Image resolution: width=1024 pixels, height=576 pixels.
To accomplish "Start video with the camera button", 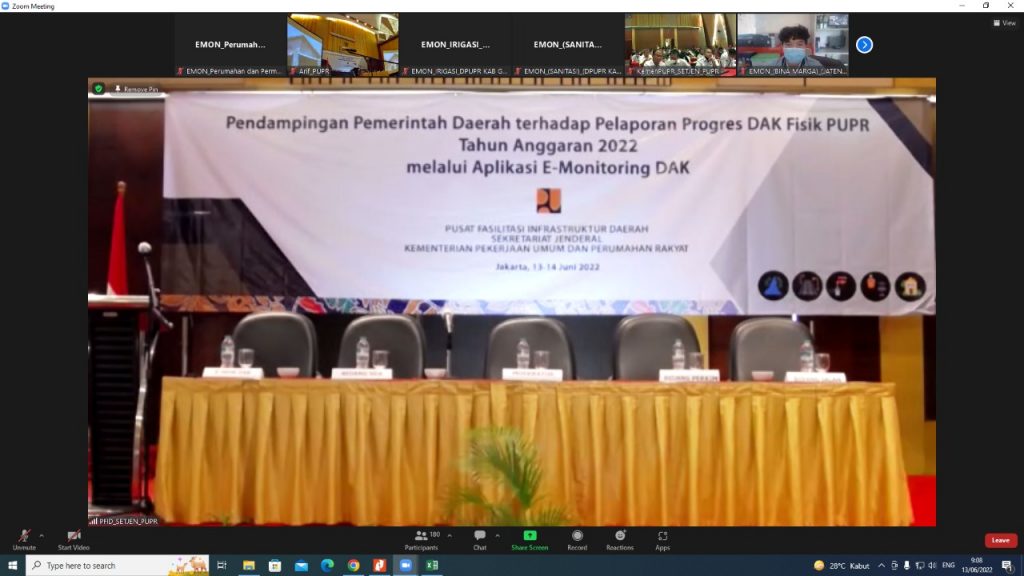I will tap(73, 537).
